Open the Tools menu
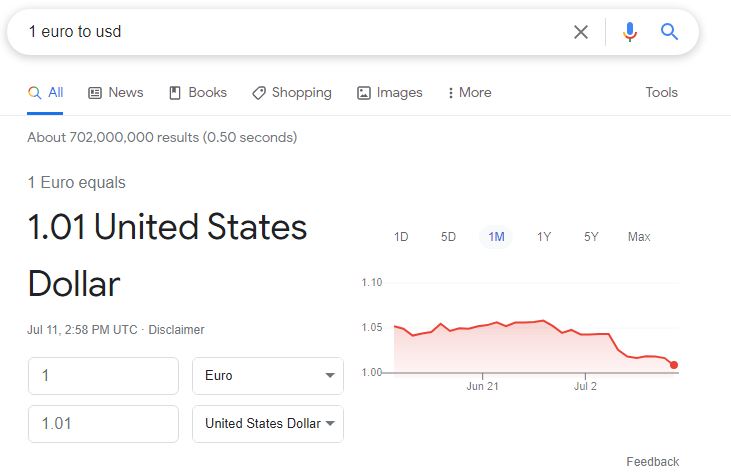 [662, 92]
